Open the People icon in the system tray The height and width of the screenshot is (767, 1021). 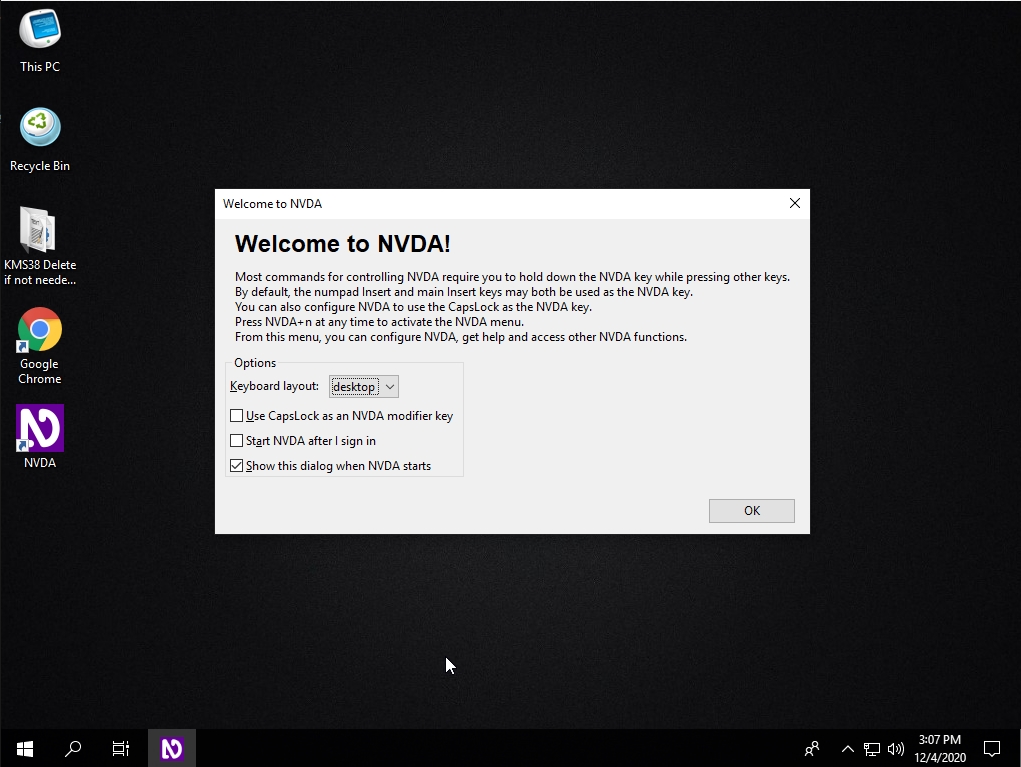[x=812, y=749]
